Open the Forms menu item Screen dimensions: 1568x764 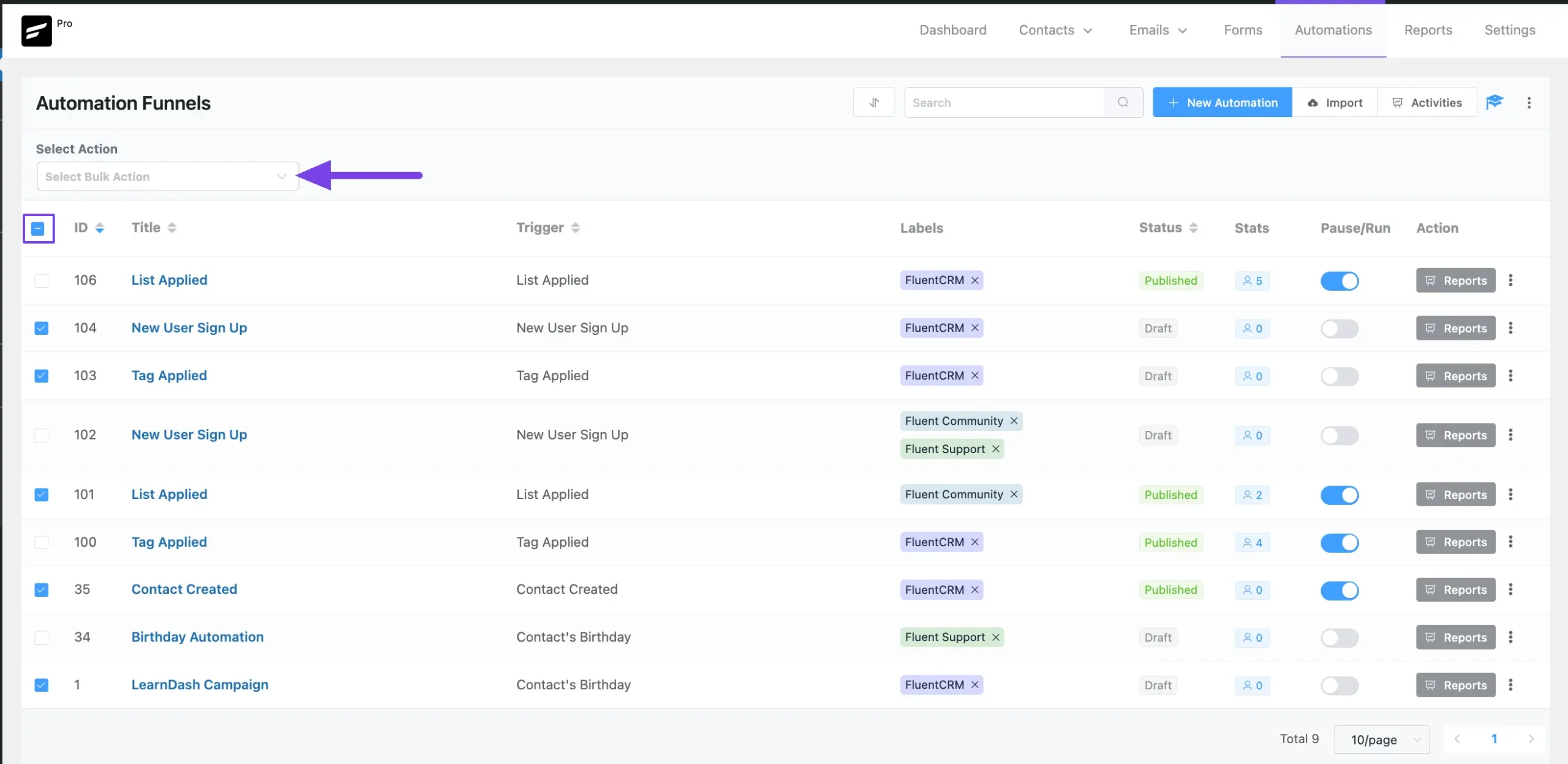1243,30
